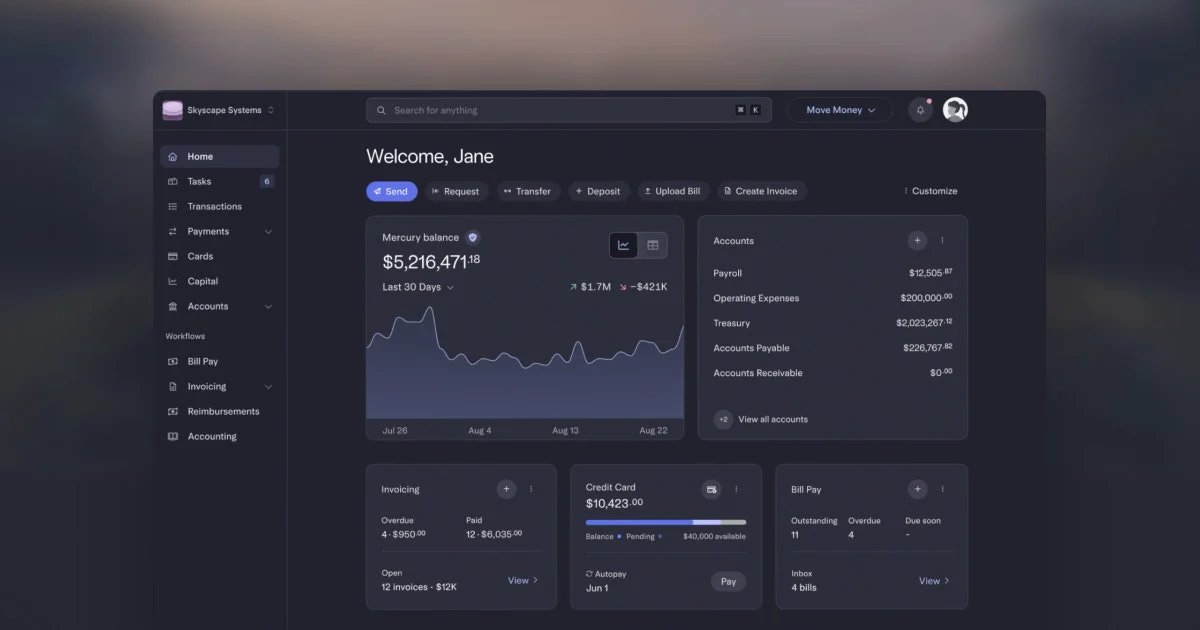Click the credit card icon on Credit Card widget
1200x630 pixels.
pyautogui.click(x=711, y=489)
